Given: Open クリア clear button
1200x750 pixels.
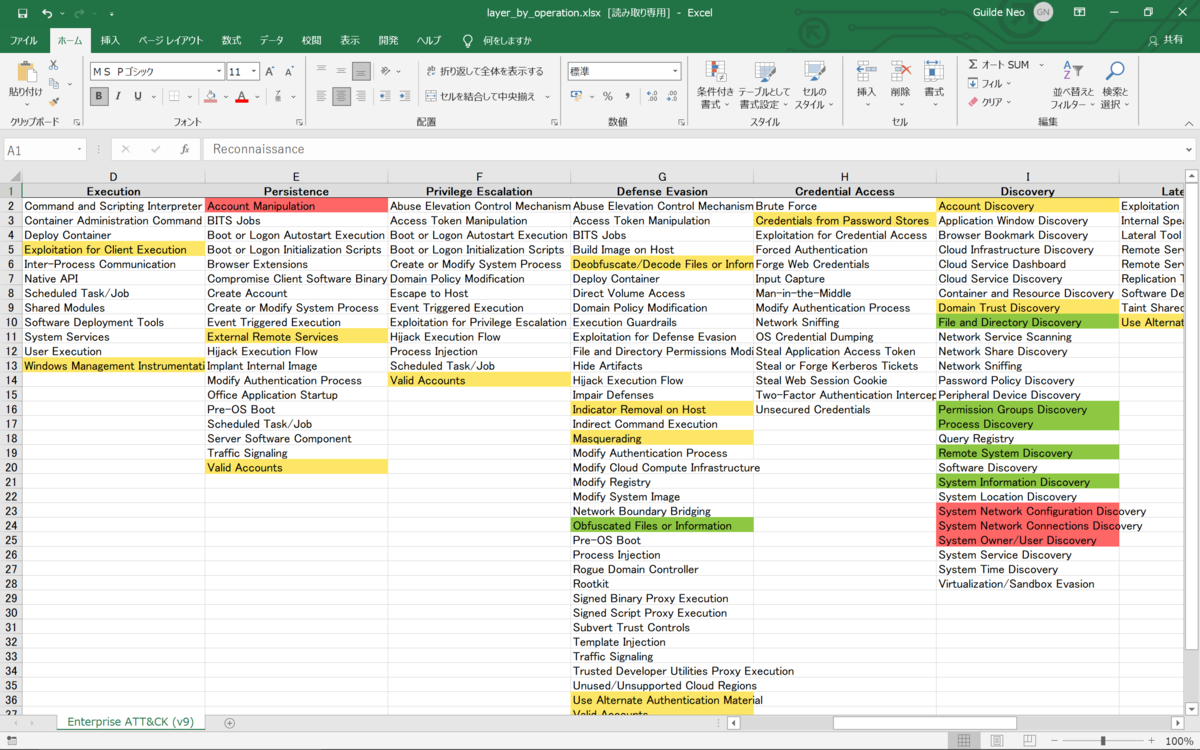Looking at the screenshot, I should (x=989, y=102).
